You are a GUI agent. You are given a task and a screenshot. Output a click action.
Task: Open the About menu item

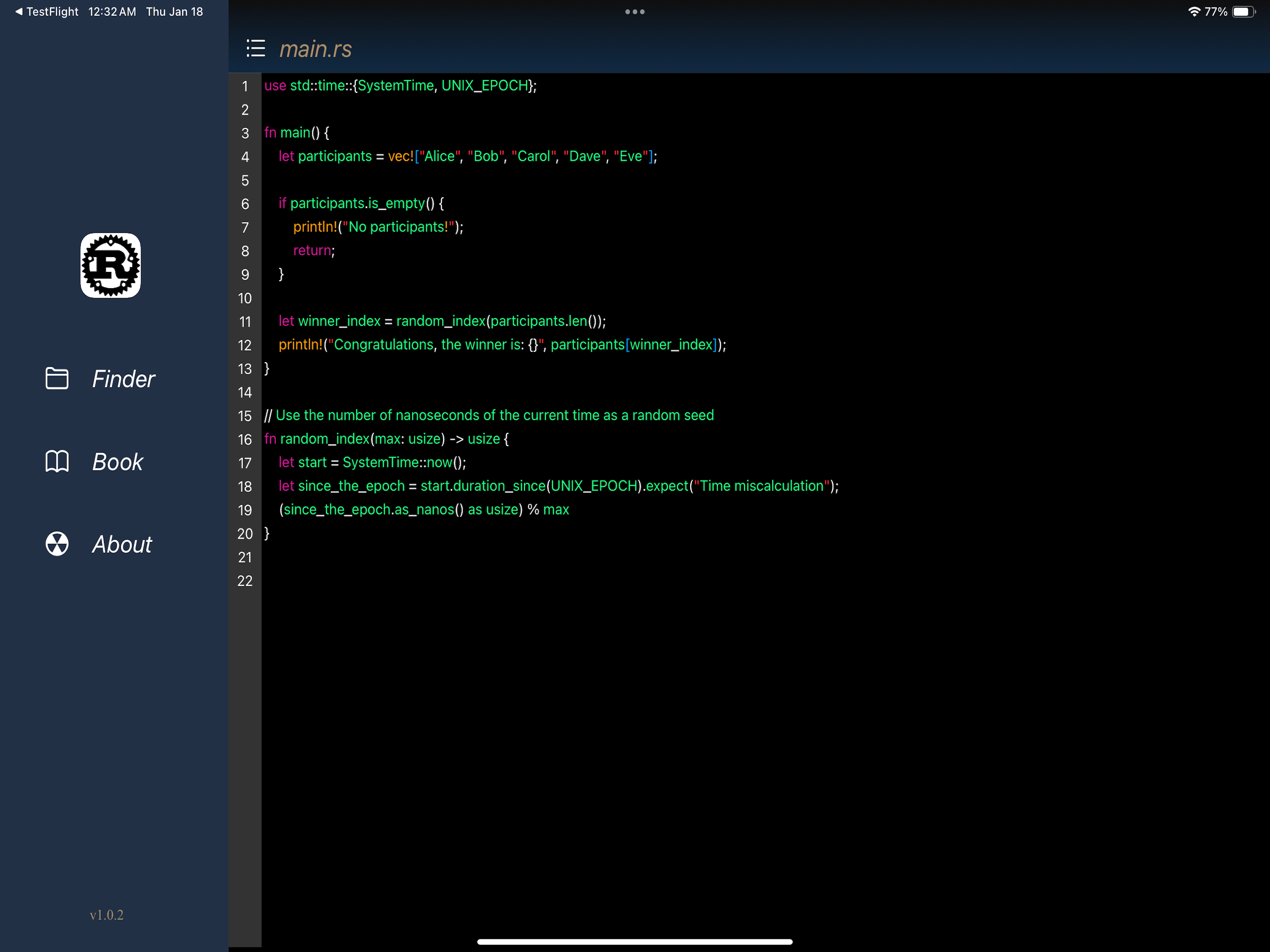pyautogui.click(x=122, y=544)
